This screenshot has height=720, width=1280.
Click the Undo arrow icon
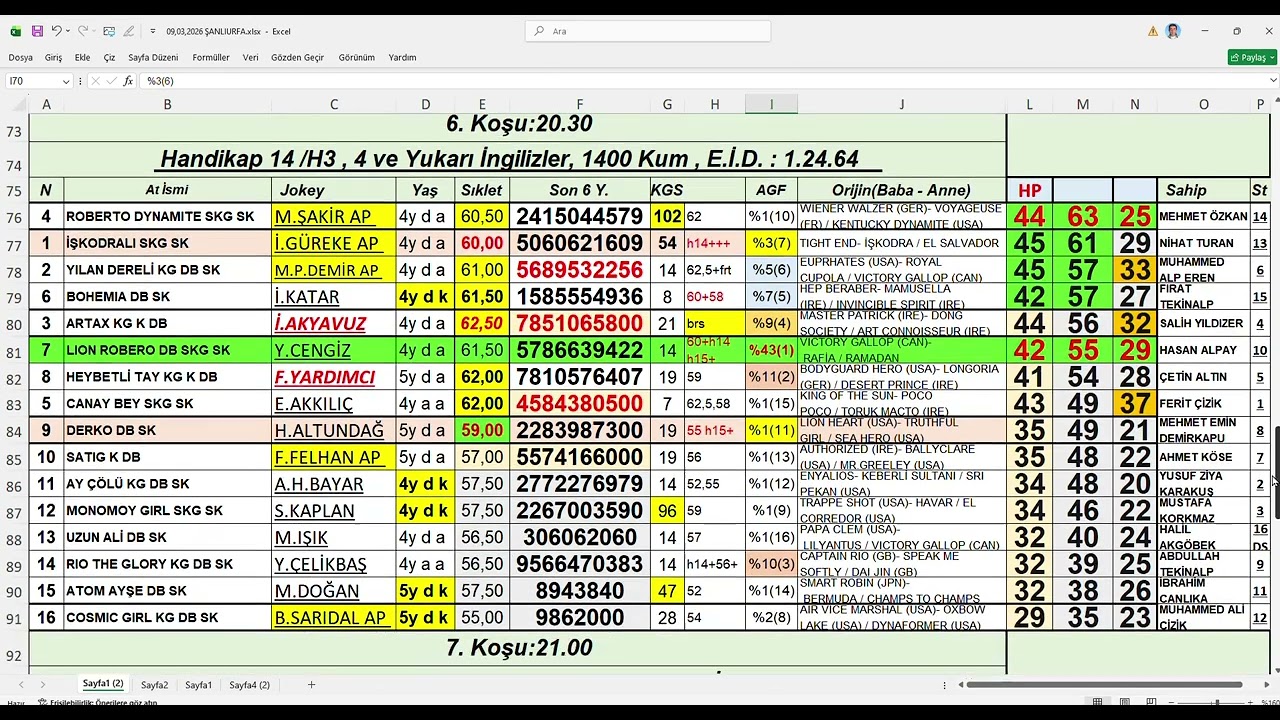click(x=57, y=31)
